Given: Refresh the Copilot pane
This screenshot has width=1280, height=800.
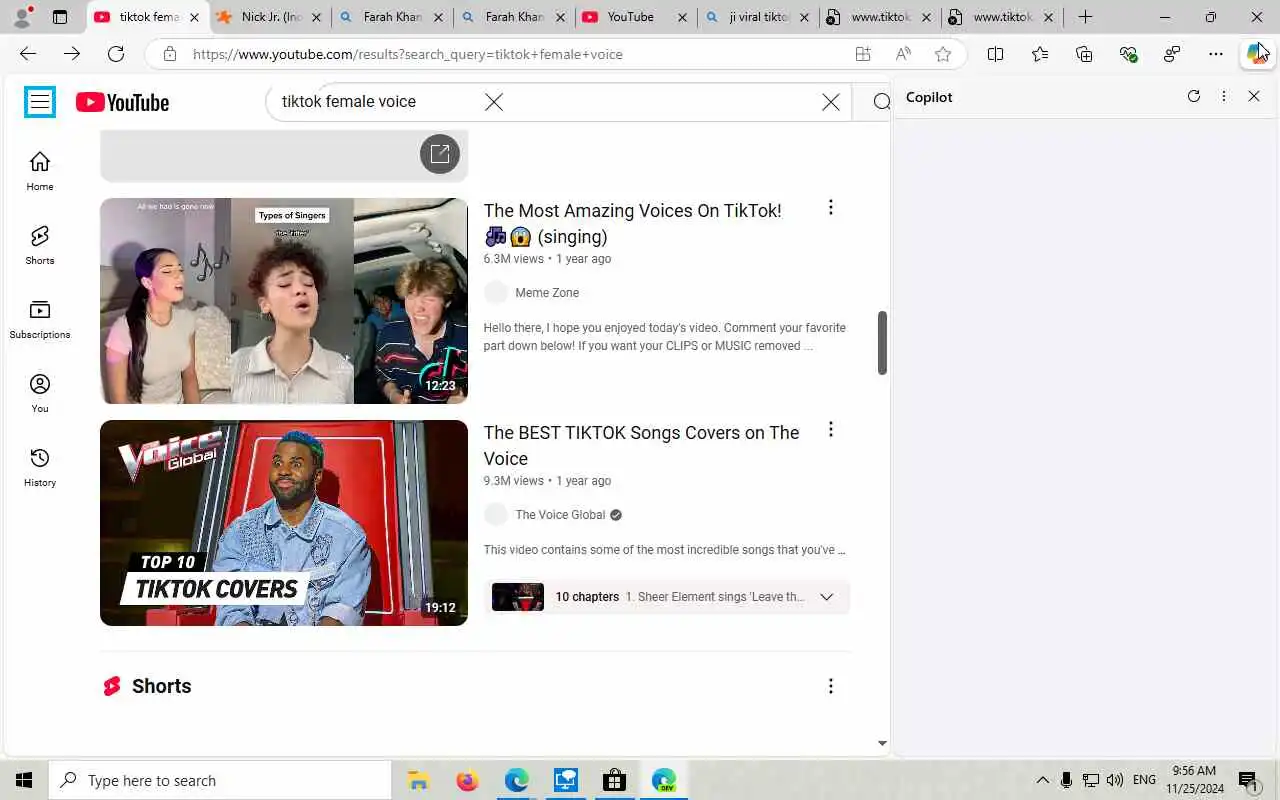Looking at the screenshot, I should point(1193,96).
